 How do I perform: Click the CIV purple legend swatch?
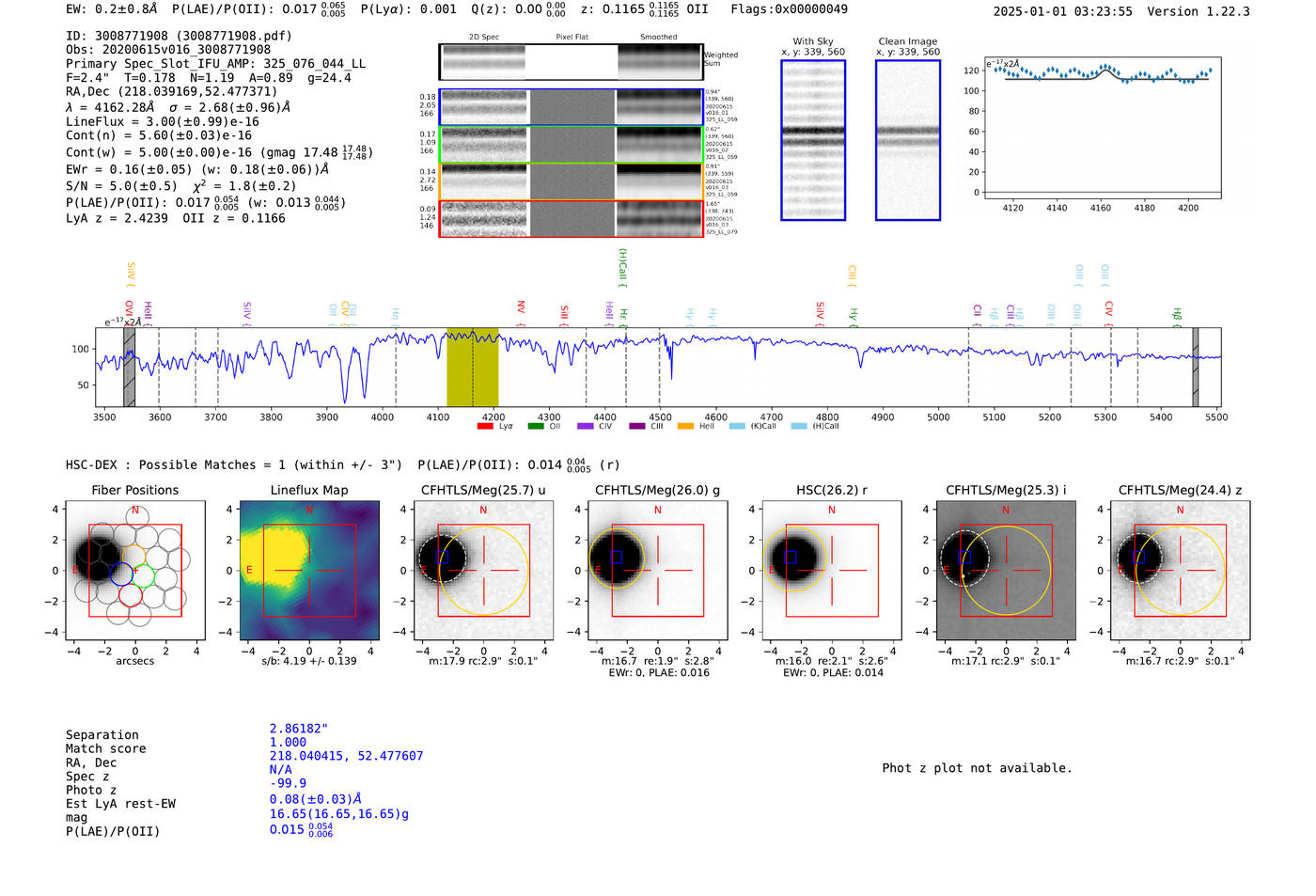[x=586, y=426]
